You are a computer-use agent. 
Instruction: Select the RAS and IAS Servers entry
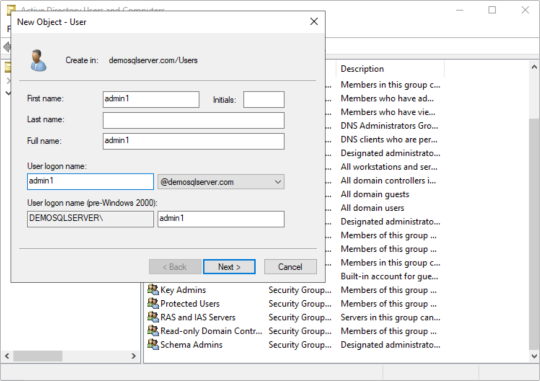point(198,317)
